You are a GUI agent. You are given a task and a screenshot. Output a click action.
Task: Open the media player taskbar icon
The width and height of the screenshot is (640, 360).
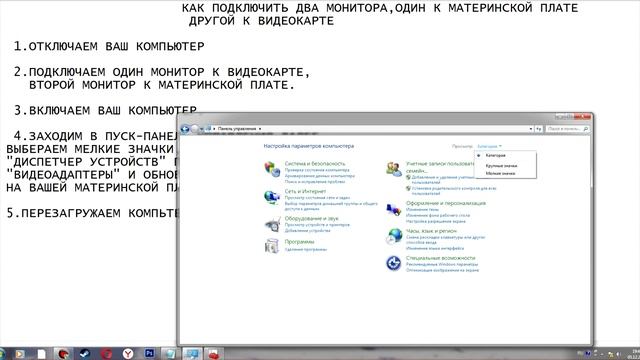click(20, 353)
